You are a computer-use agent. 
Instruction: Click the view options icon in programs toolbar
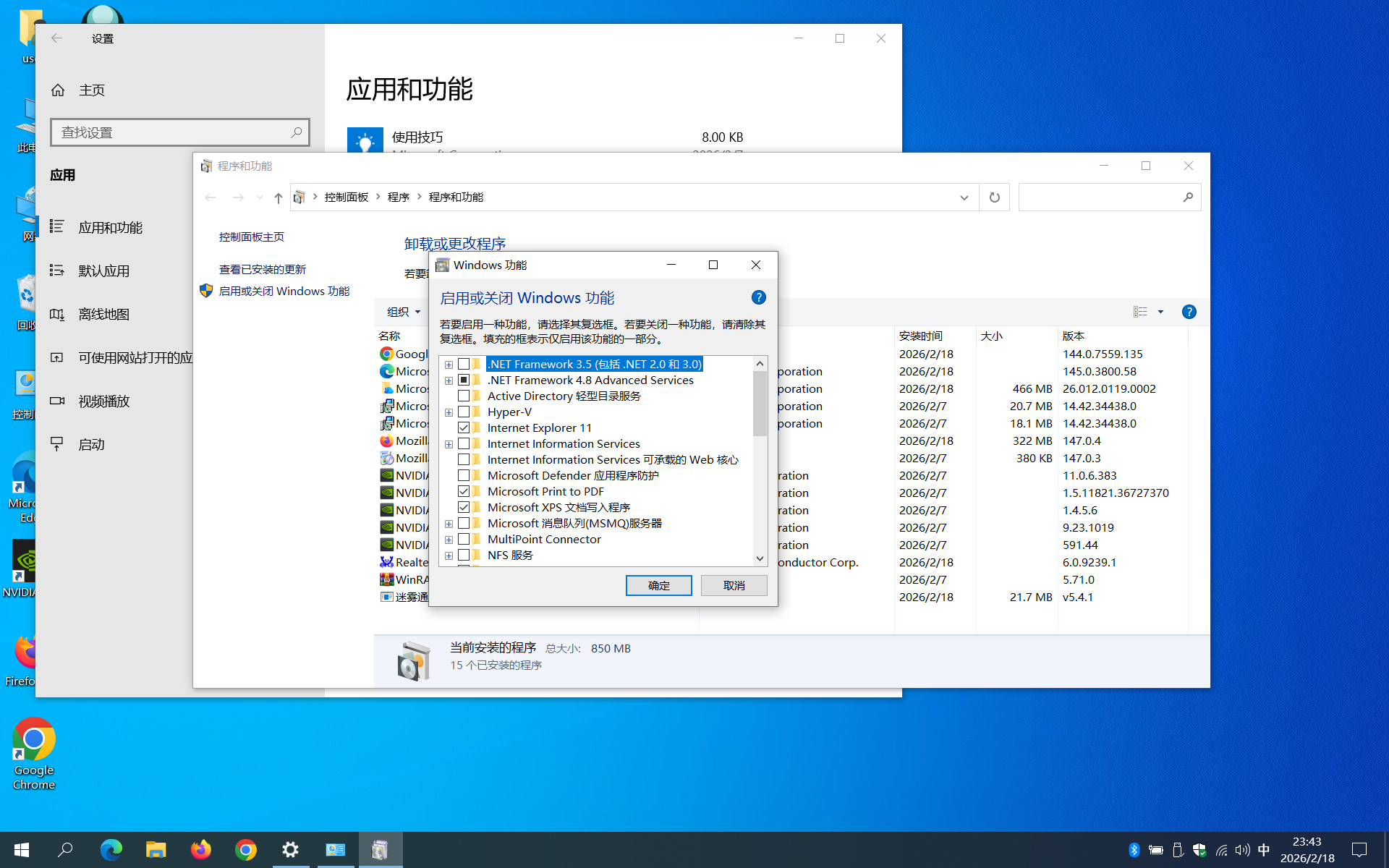[1140, 312]
